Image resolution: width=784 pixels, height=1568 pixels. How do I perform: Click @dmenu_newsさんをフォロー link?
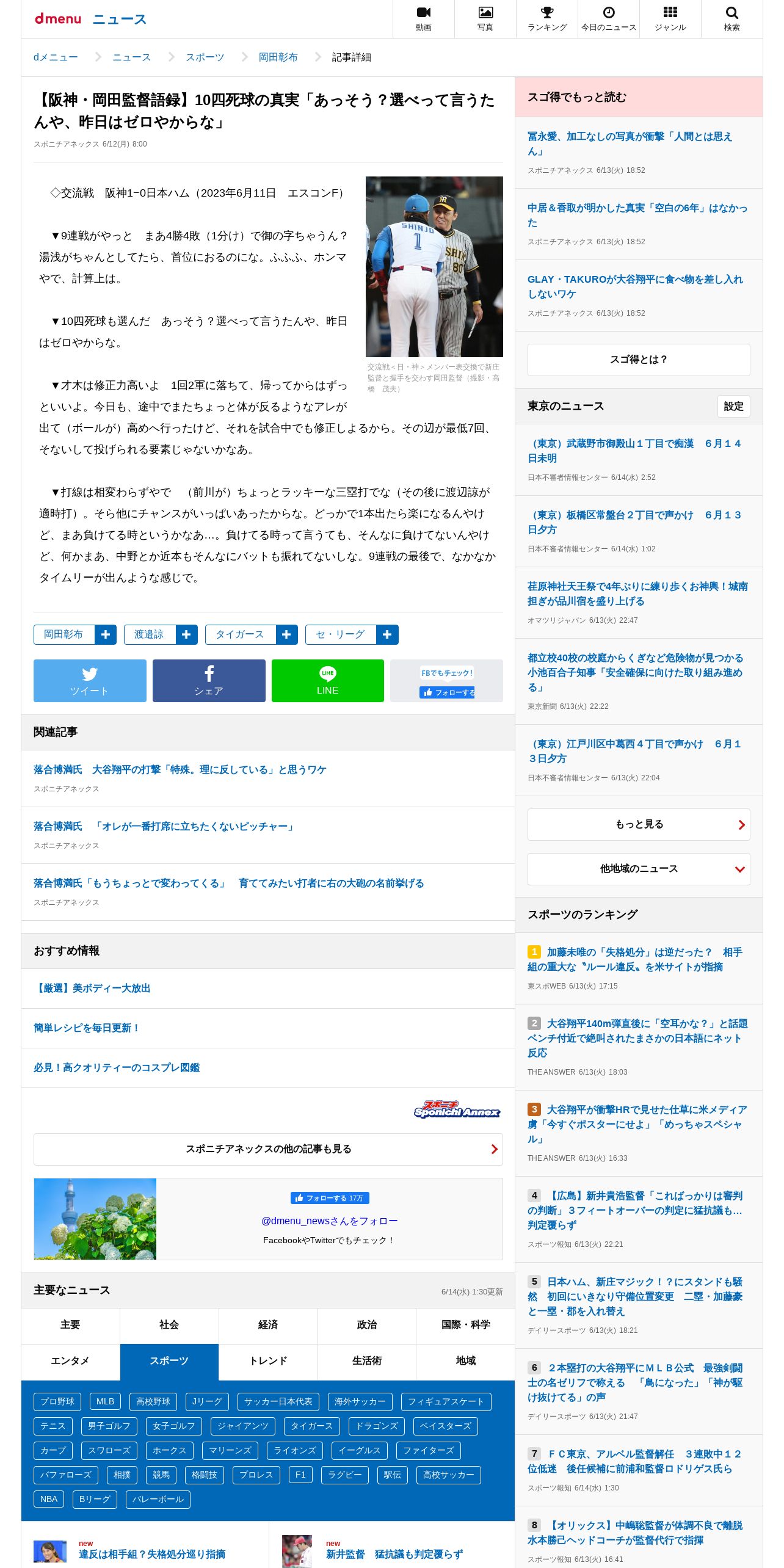pyautogui.click(x=330, y=1221)
